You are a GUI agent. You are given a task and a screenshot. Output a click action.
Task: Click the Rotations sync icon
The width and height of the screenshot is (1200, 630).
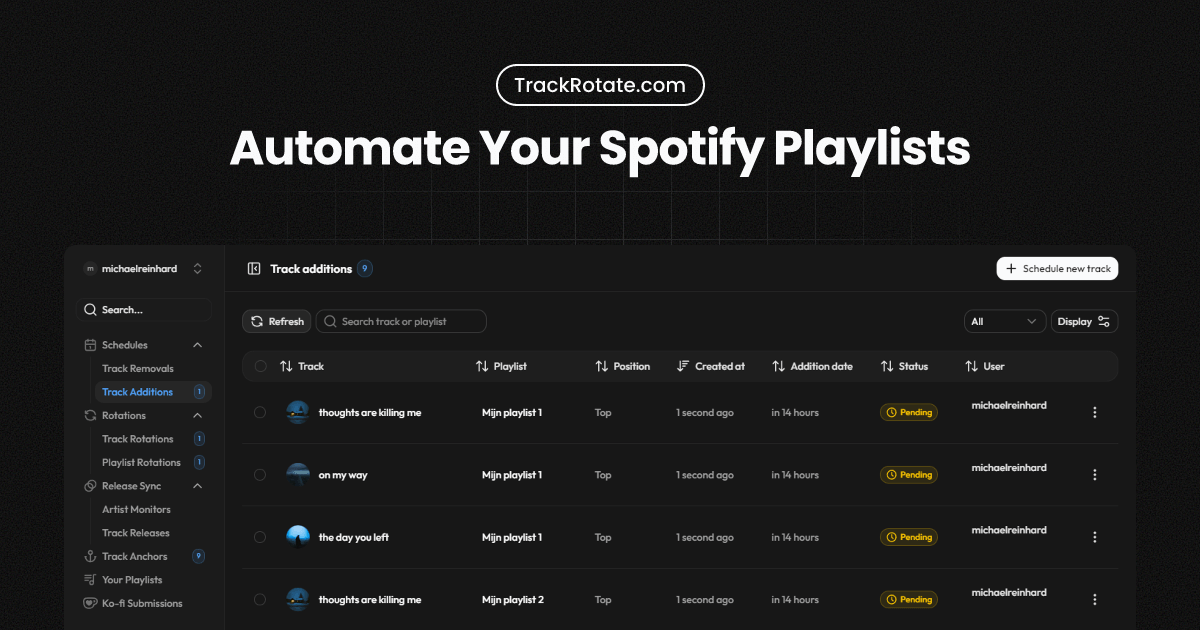(91, 415)
